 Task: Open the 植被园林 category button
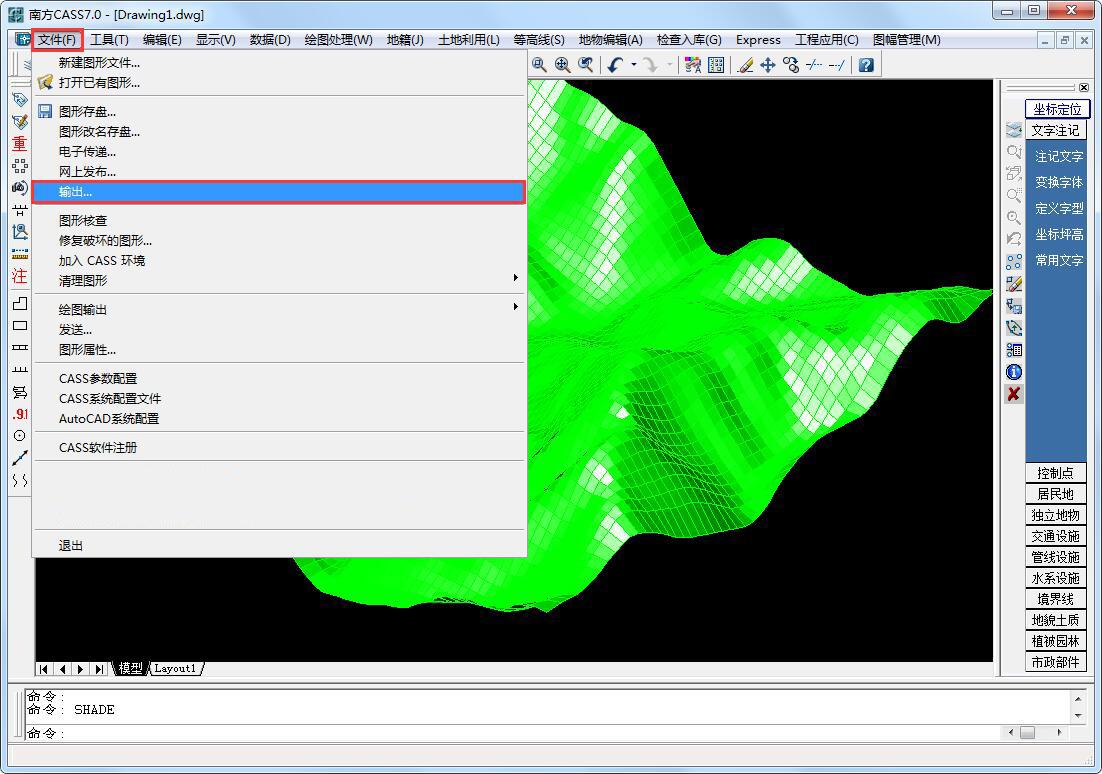tap(1055, 641)
